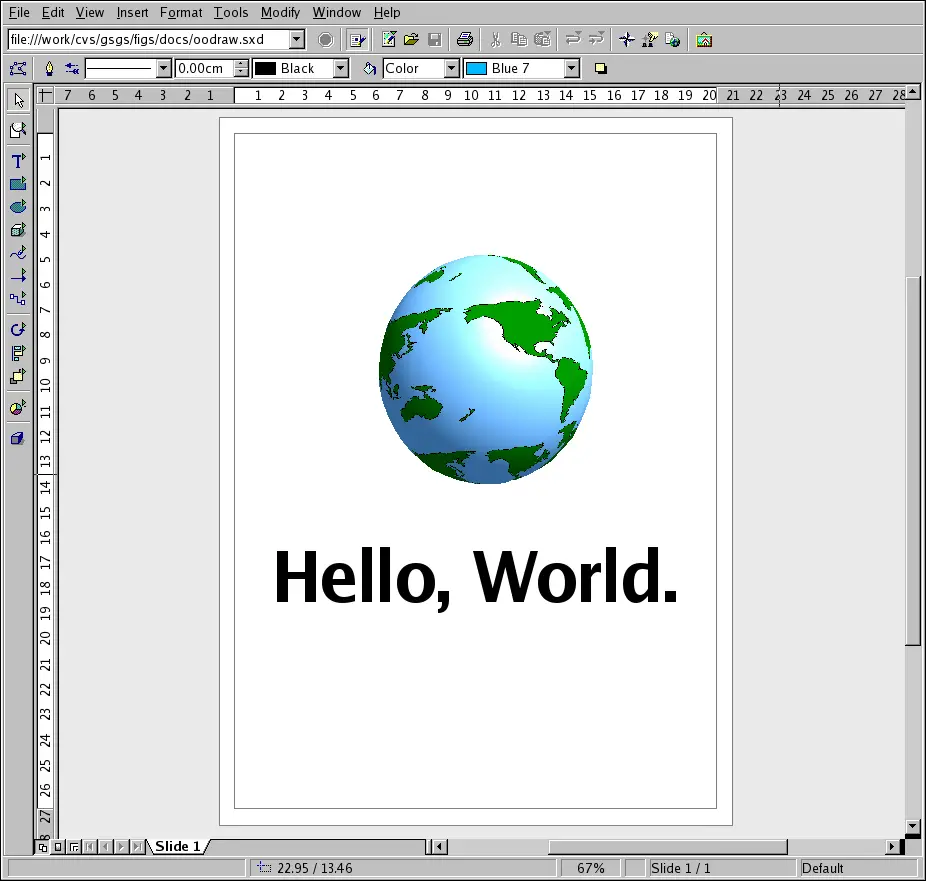
Task: Open the 3D Controller tool
Action: (x=17, y=438)
